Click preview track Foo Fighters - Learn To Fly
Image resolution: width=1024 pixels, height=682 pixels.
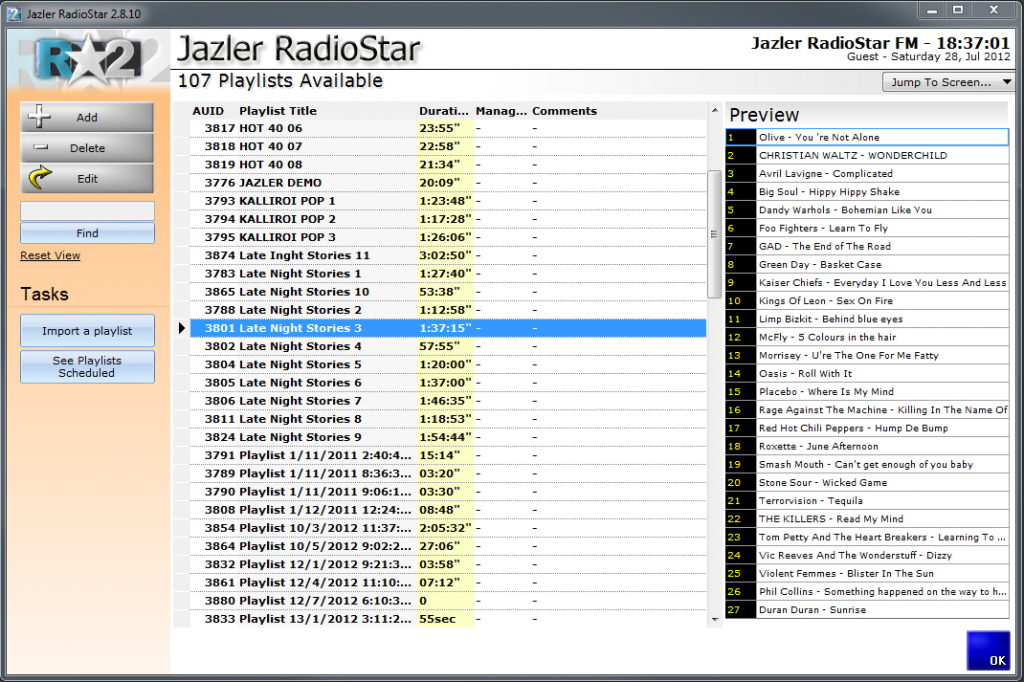(867, 228)
